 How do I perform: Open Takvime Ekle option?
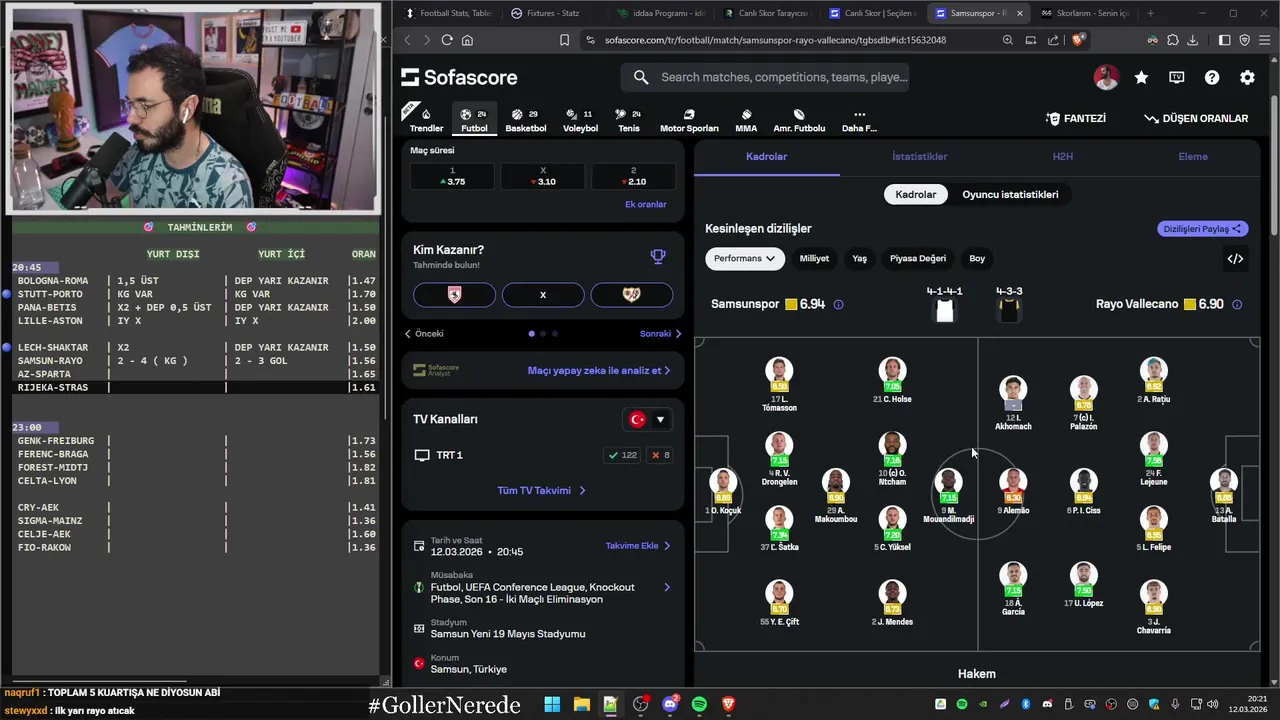pyautogui.click(x=638, y=546)
